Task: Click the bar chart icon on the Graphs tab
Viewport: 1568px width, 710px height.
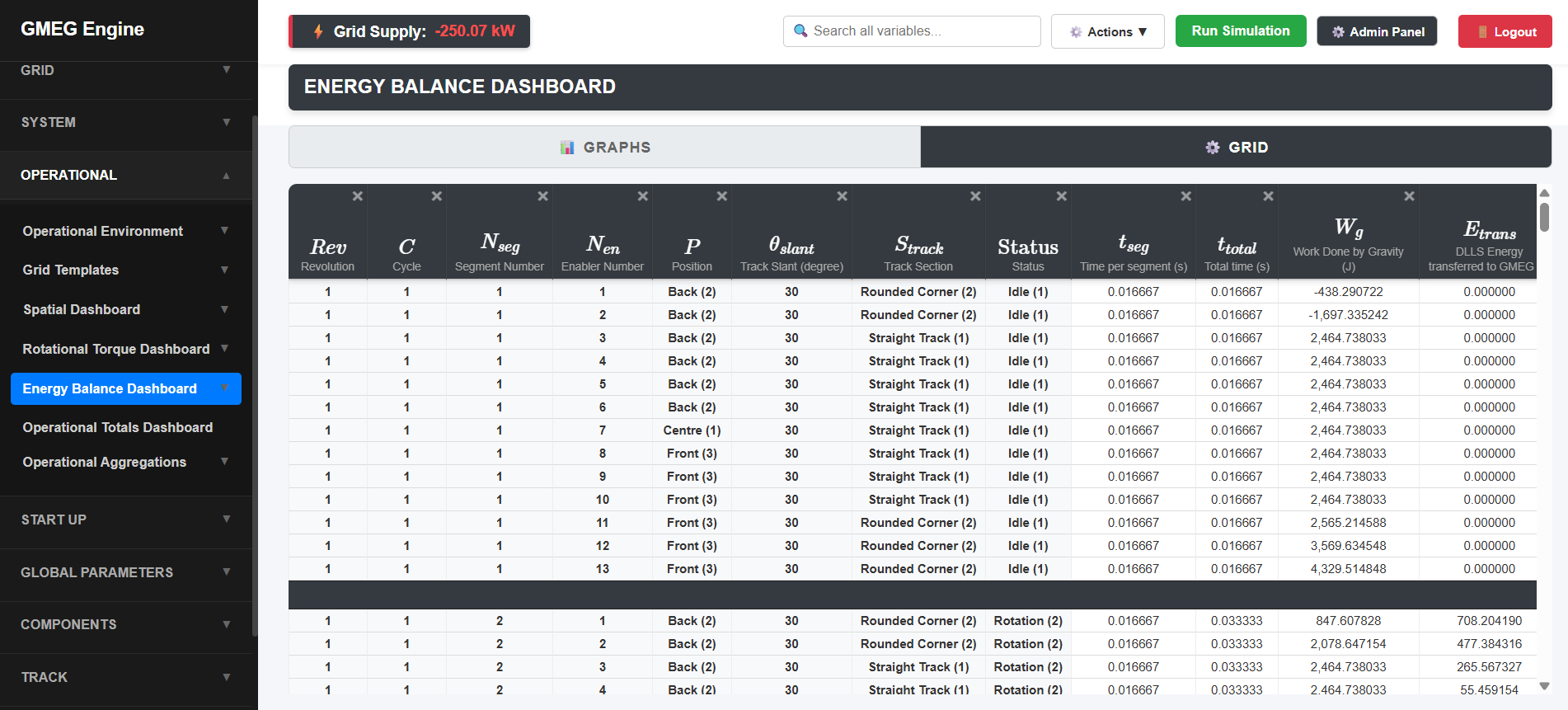Action: (567, 148)
